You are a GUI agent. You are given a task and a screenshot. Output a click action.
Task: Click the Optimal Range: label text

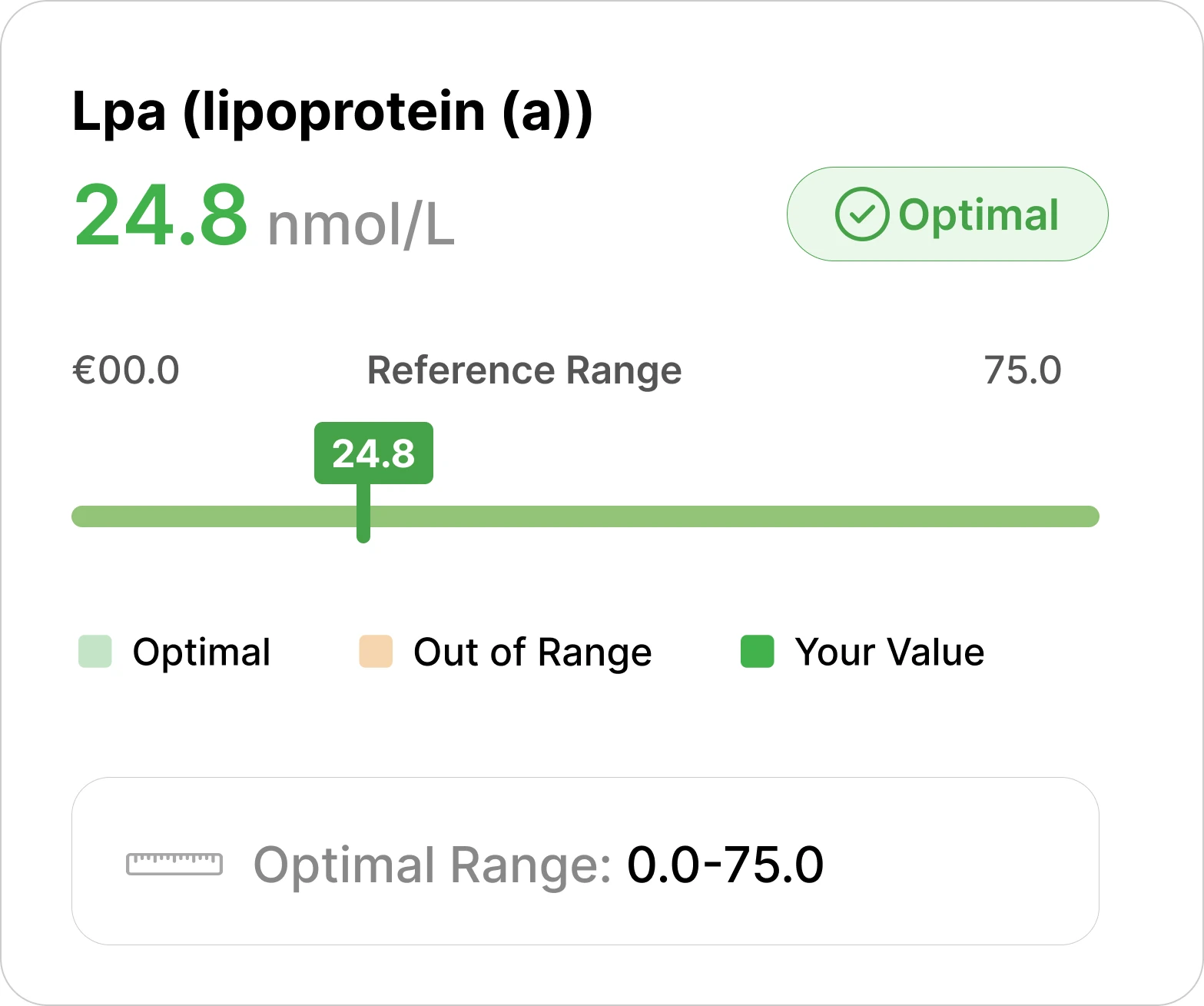(432, 865)
